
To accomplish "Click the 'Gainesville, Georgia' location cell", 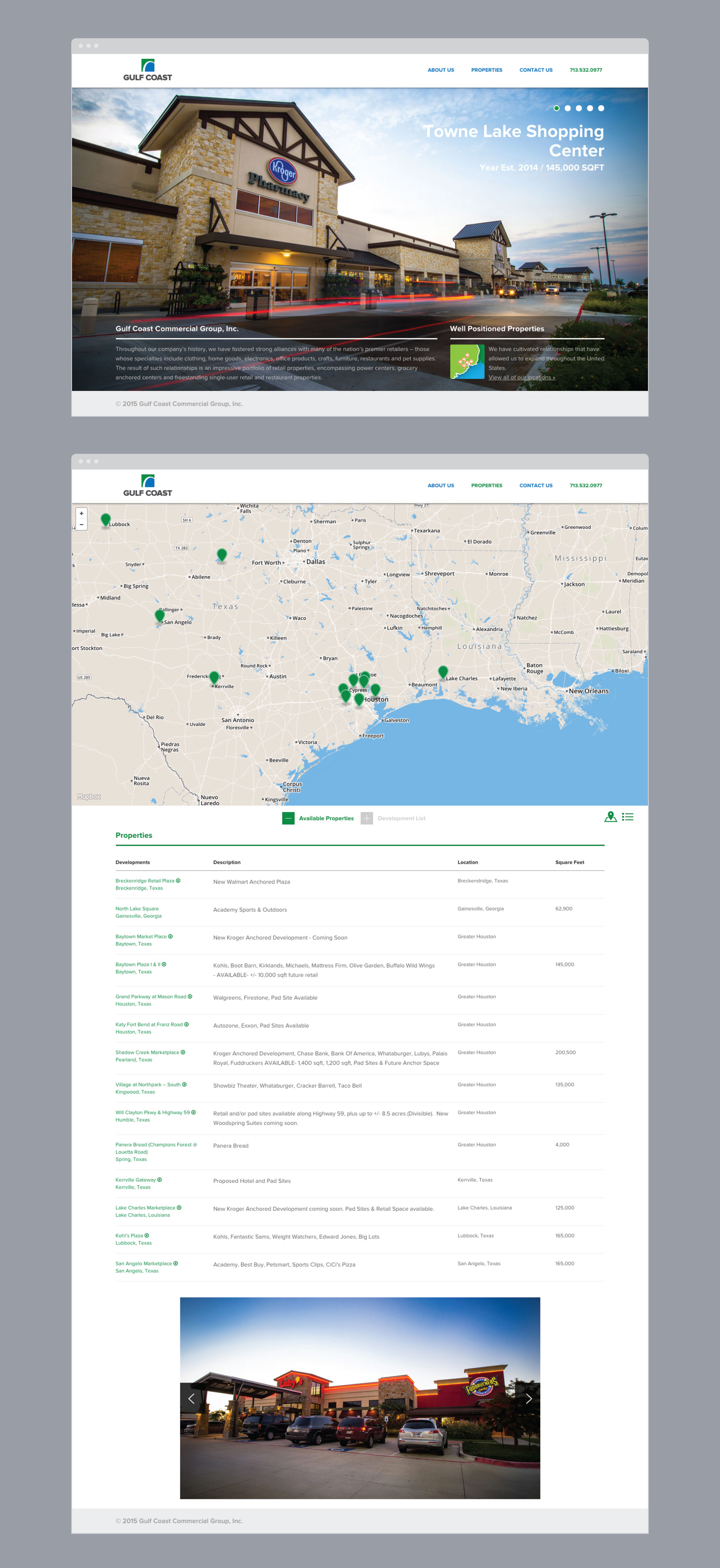I will [x=480, y=908].
